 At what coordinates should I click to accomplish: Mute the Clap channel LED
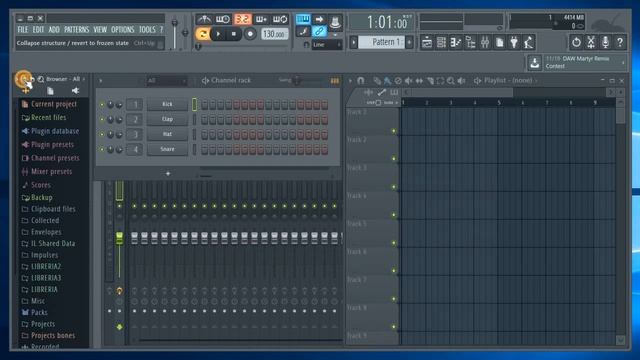[102, 120]
